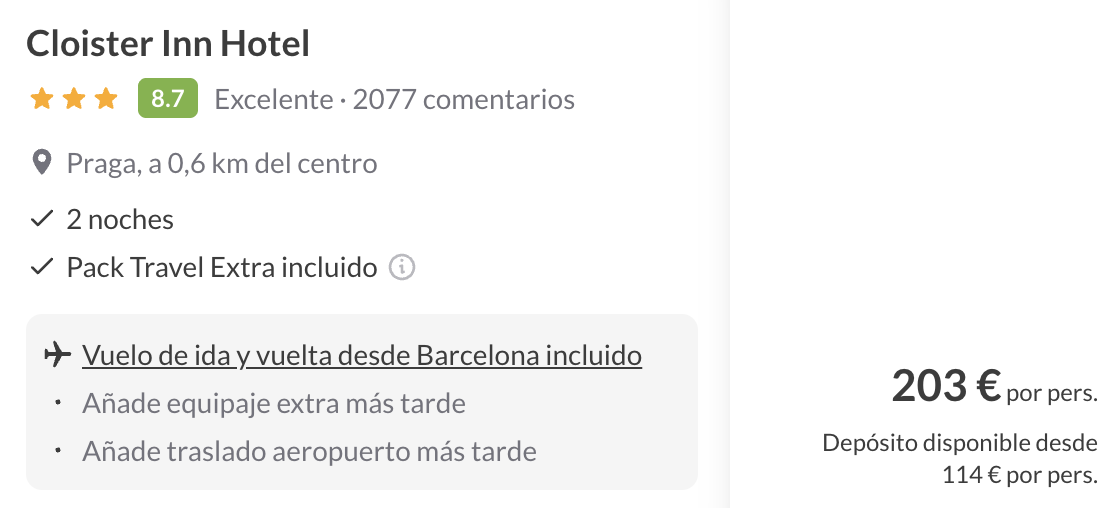
Task: Click Excelente · 2077 comentarios reviews text
Action: (x=395, y=100)
